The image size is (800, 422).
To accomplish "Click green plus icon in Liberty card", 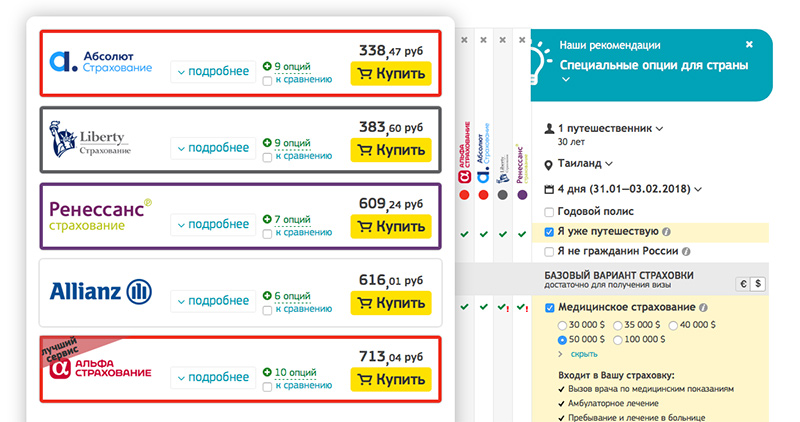I will click(267, 143).
